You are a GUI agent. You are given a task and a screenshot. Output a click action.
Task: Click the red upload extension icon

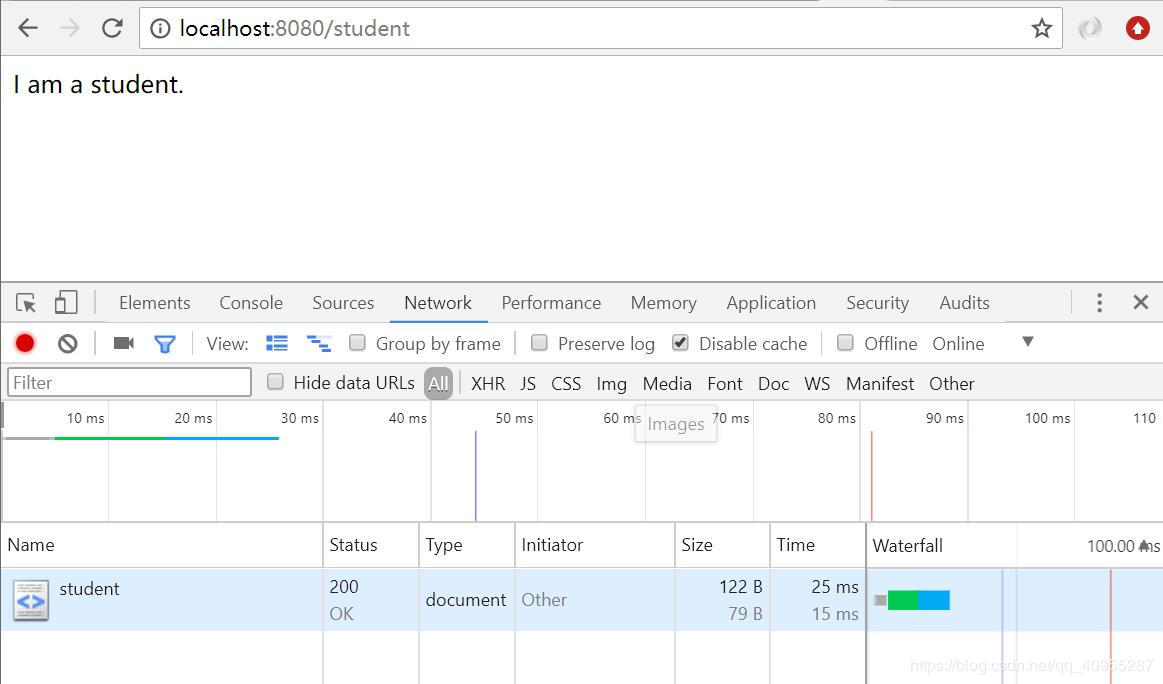pyautogui.click(x=1137, y=28)
